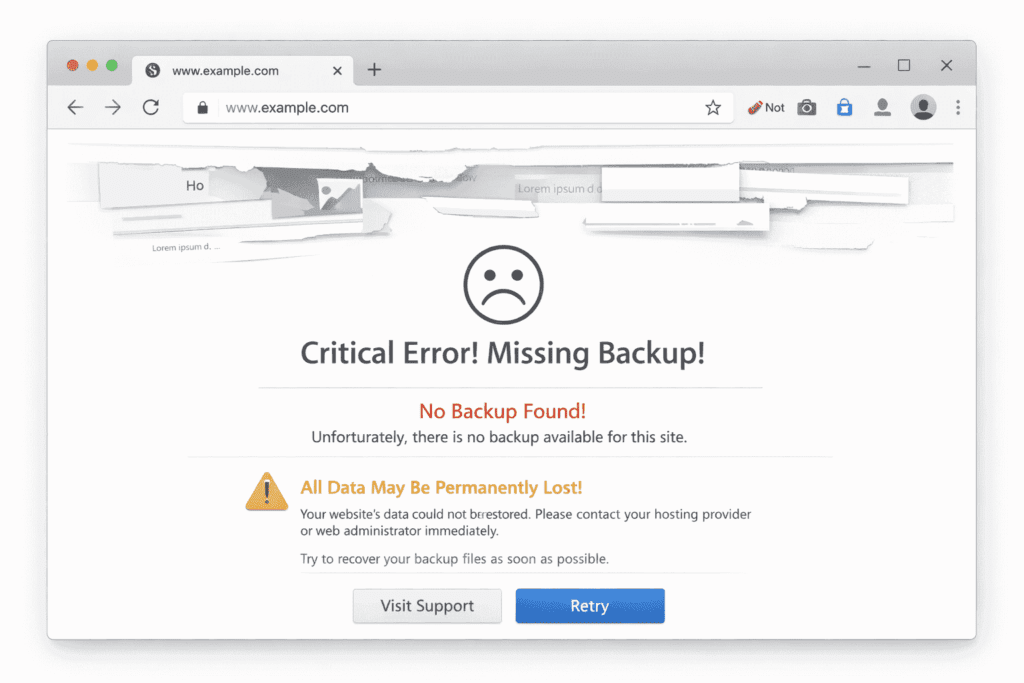This screenshot has width=1024, height=683.
Task: Toggle the bookmark star for this page
Action: click(713, 107)
